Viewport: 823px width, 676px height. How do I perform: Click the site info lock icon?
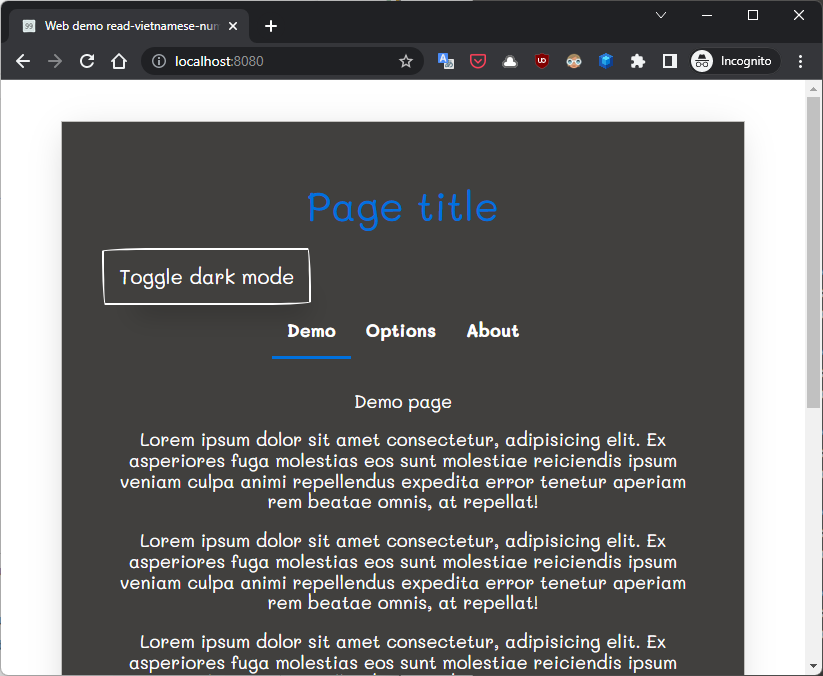point(159,61)
